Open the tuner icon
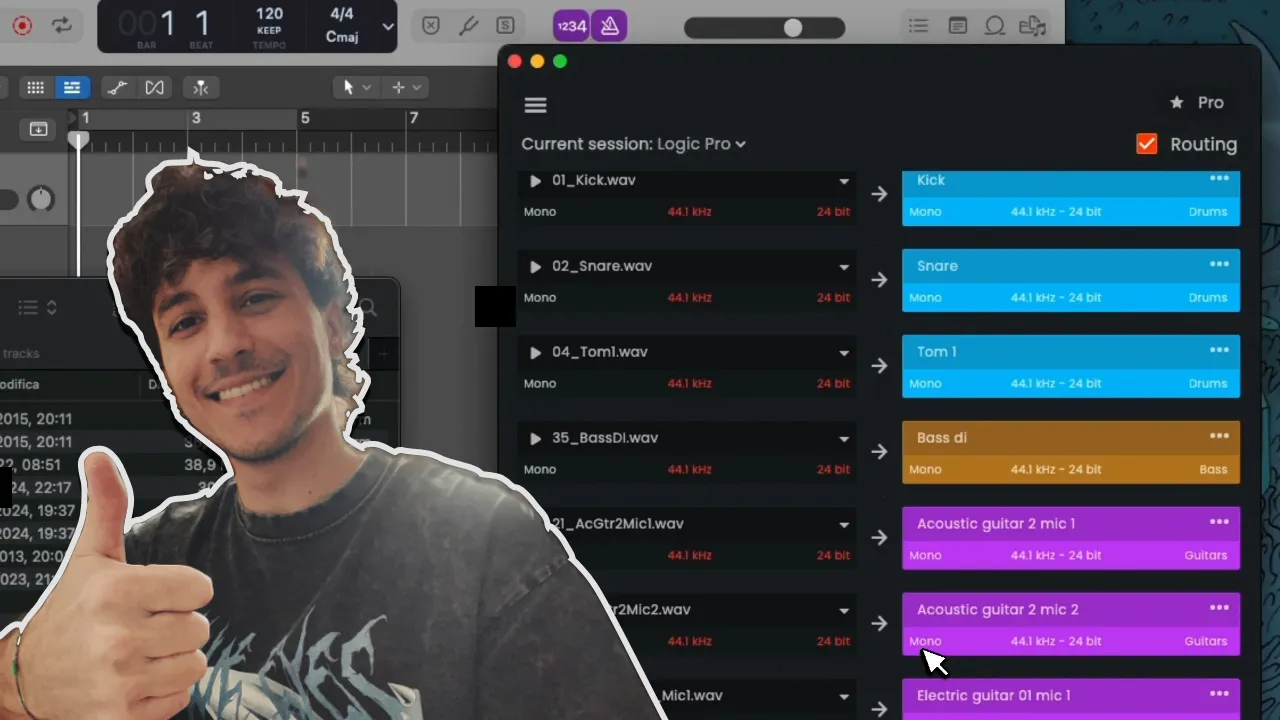This screenshot has width=1280, height=720. coord(468,26)
